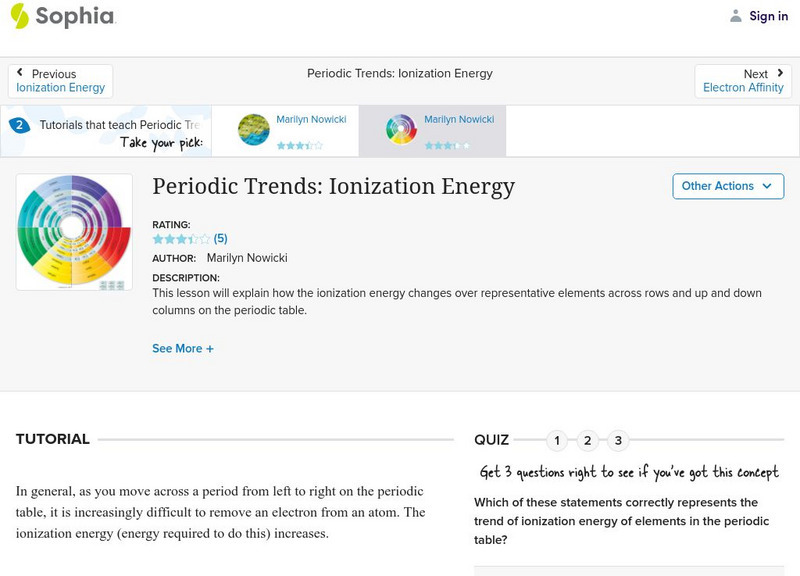Click the (5) ratings count link
The width and height of the screenshot is (800, 576).
(221, 239)
